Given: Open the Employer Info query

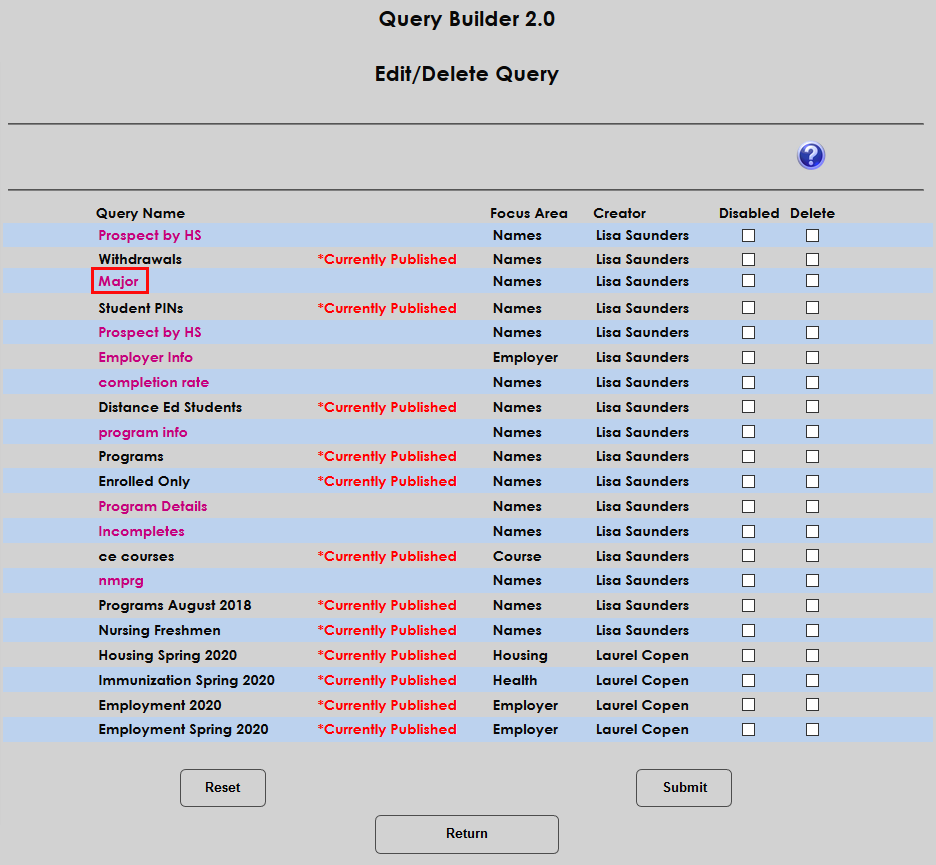Looking at the screenshot, I should point(145,357).
